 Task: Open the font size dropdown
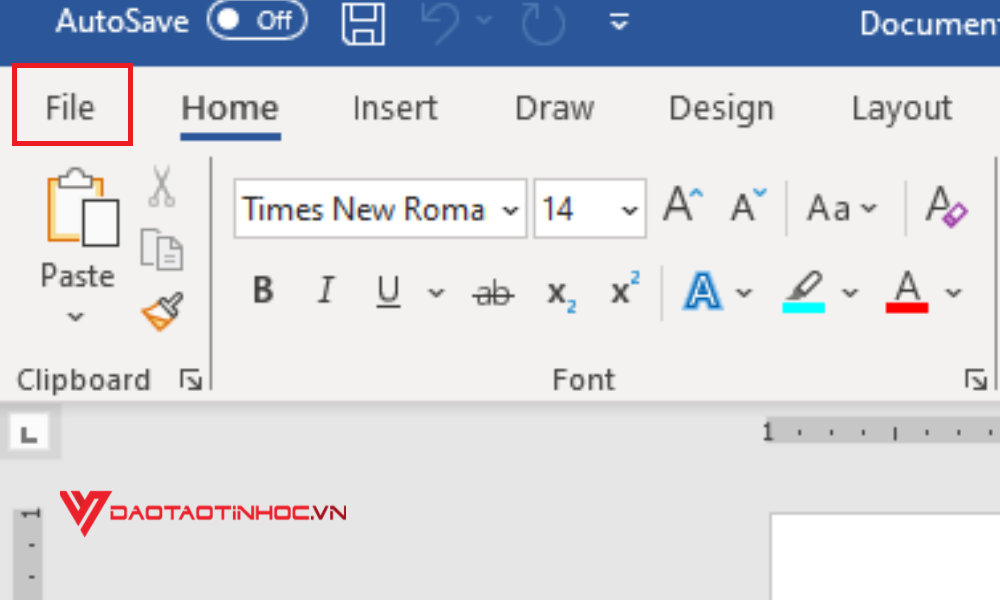627,209
